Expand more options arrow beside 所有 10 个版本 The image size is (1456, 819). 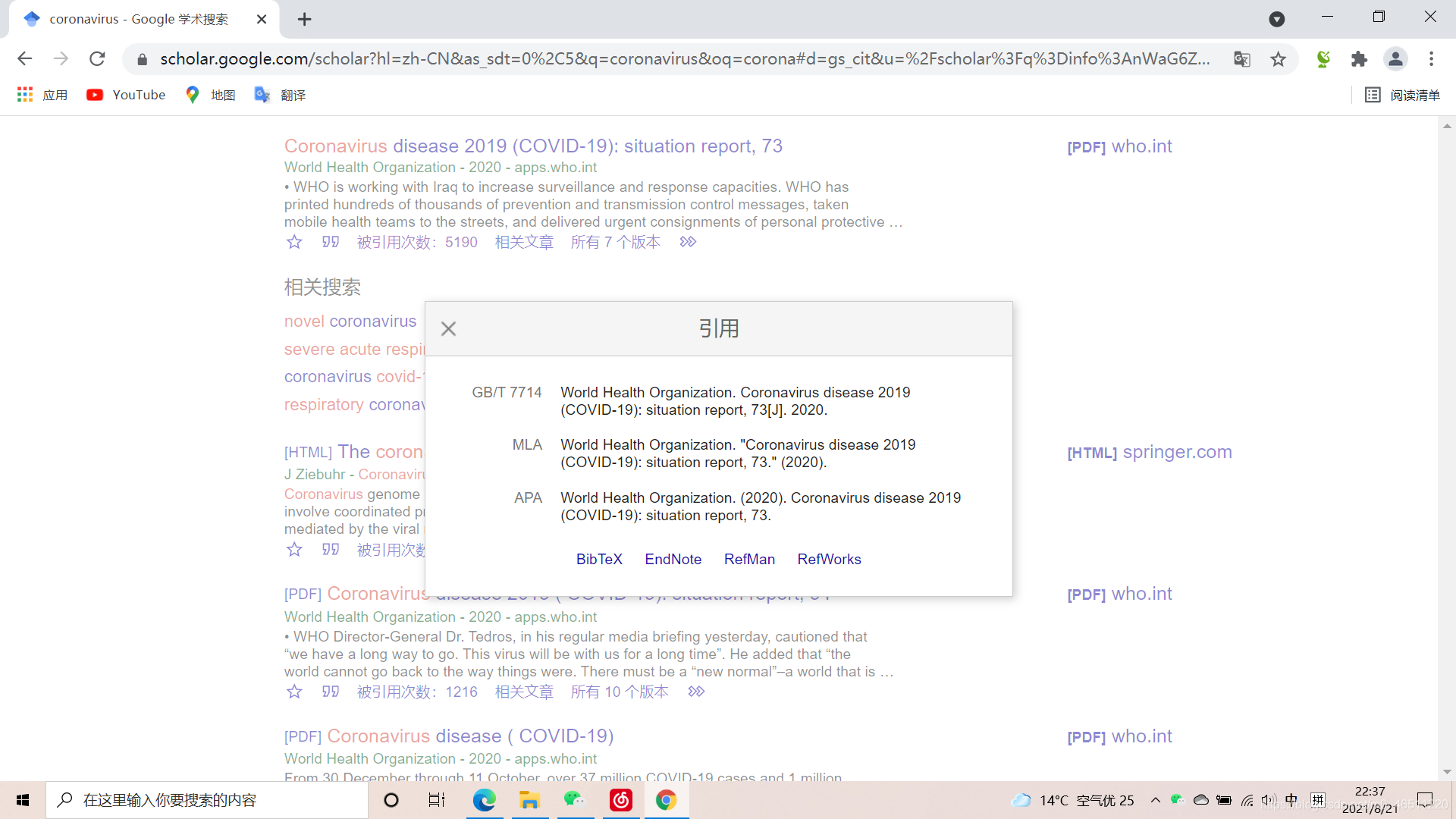[696, 692]
